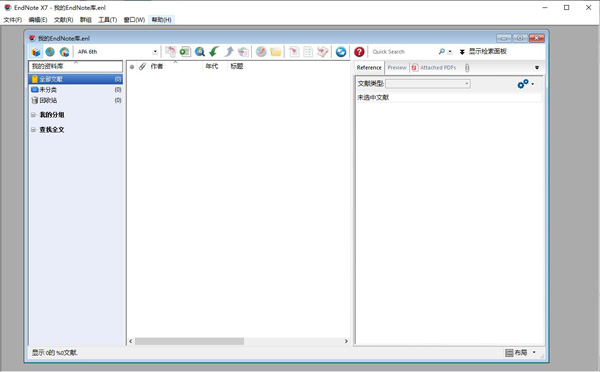Click the Find Full Text icon
This screenshot has width=600, height=372.
[243, 52]
